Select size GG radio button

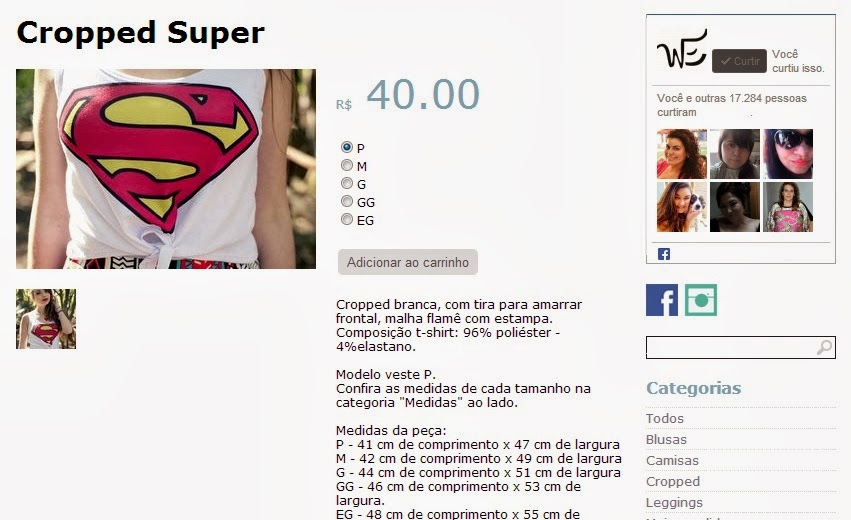tap(347, 201)
